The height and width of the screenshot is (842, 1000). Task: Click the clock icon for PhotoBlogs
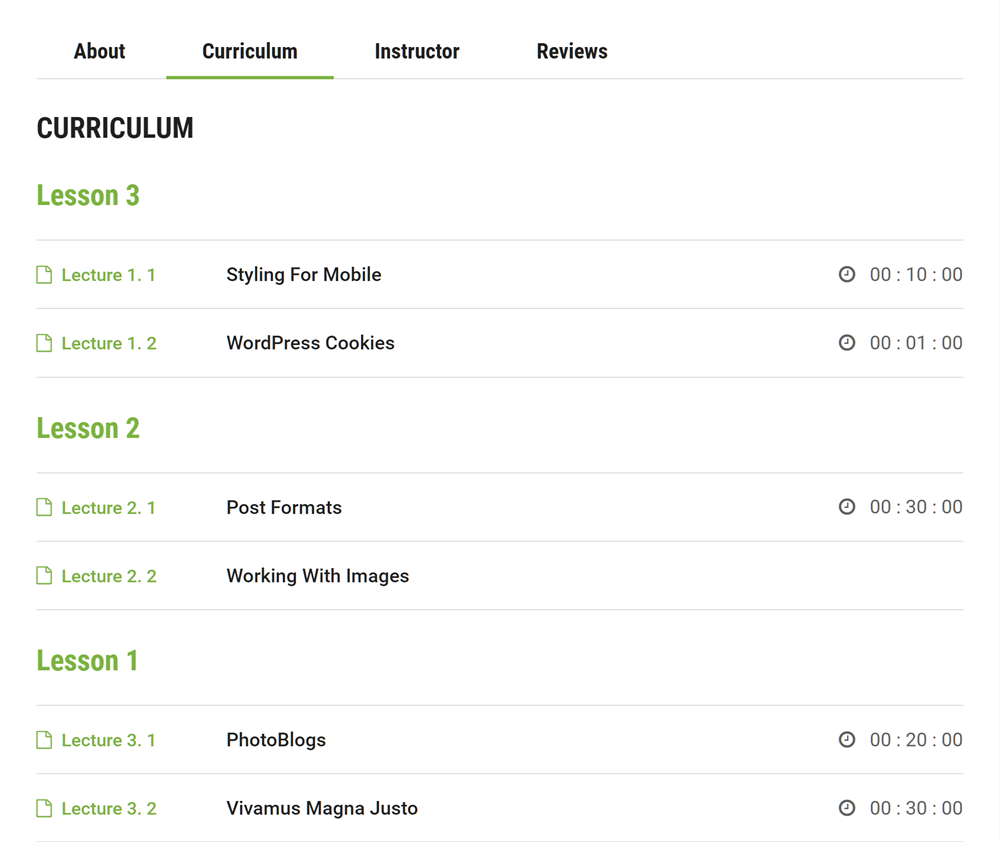pyautogui.click(x=847, y=740)
